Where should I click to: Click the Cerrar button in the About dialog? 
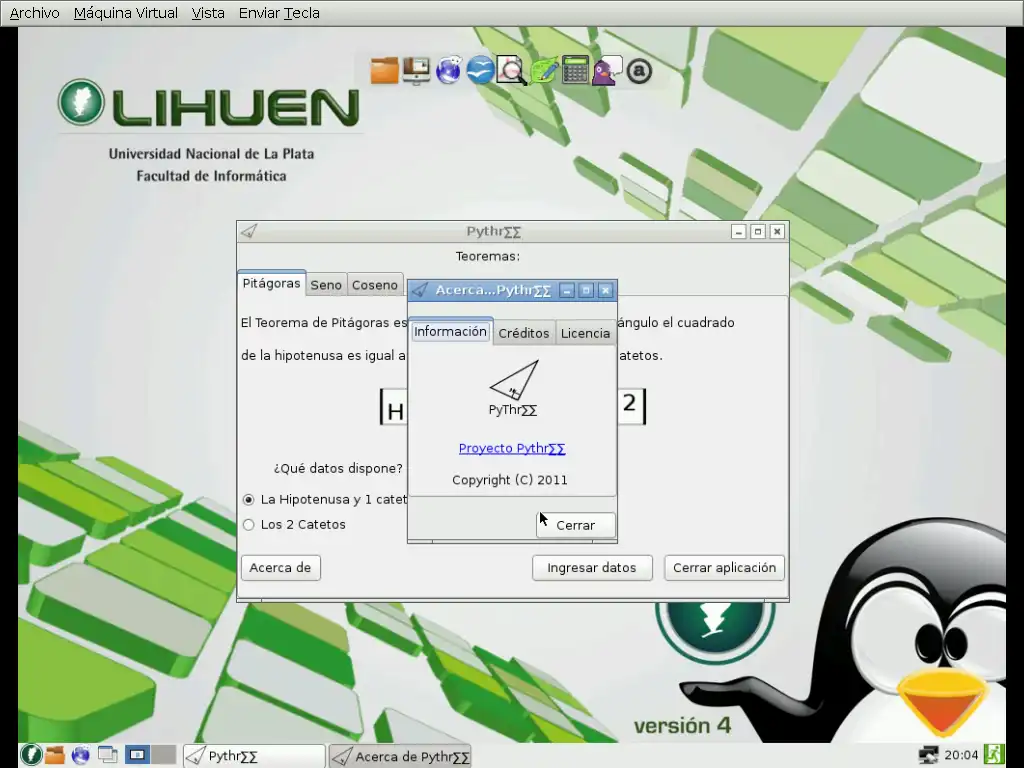click(575, 525)
